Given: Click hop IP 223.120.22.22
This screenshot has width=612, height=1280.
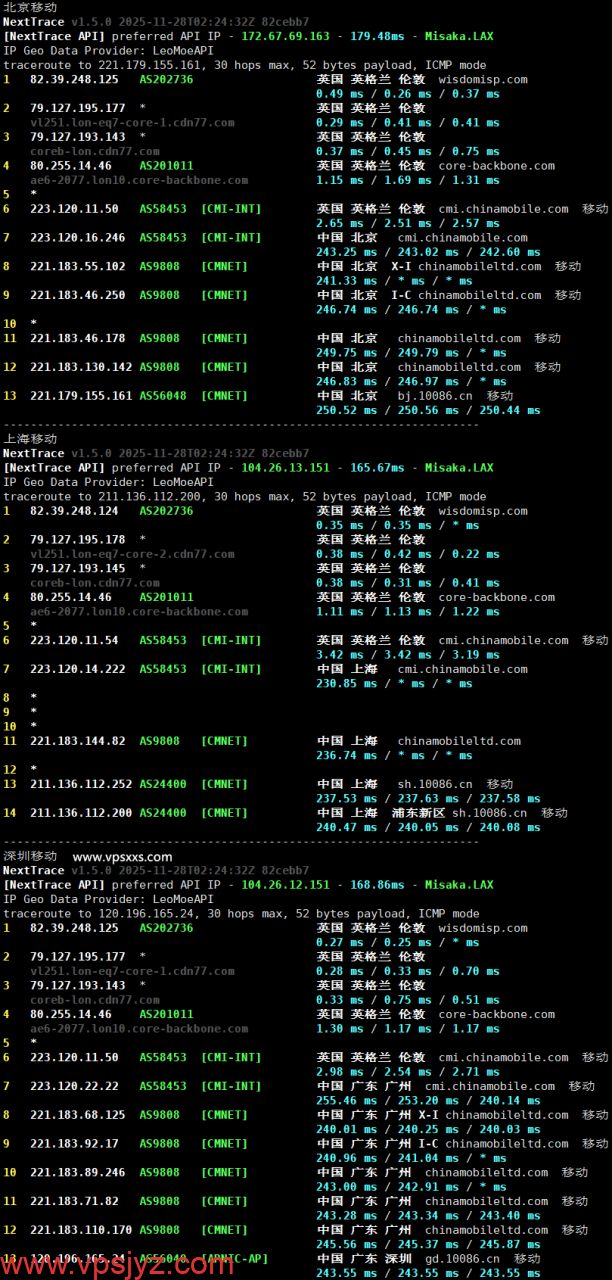Looking at the screenshot, I should point(74,1087).
